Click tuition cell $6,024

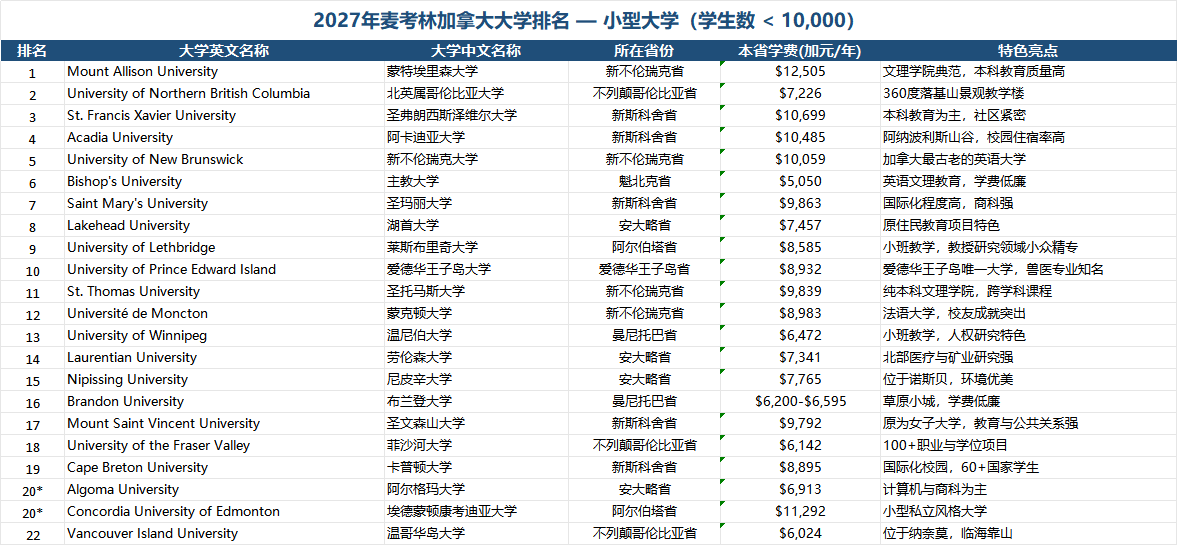click(x=799, y=533)
